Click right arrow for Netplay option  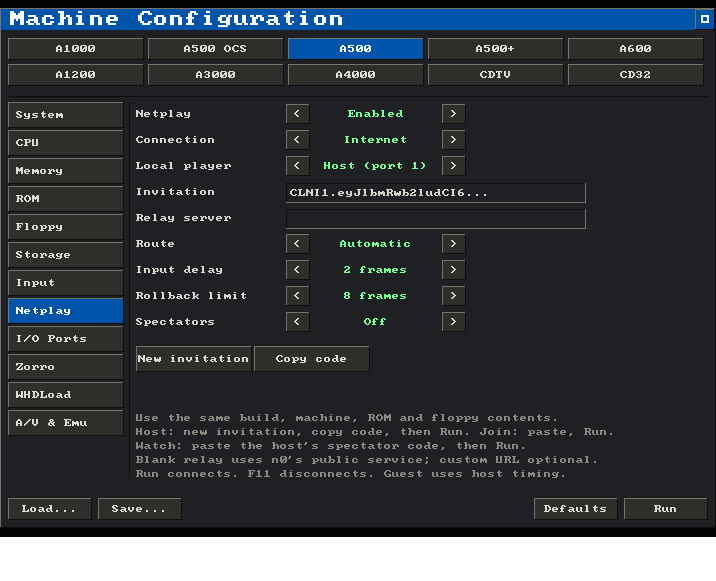point(453,114)
